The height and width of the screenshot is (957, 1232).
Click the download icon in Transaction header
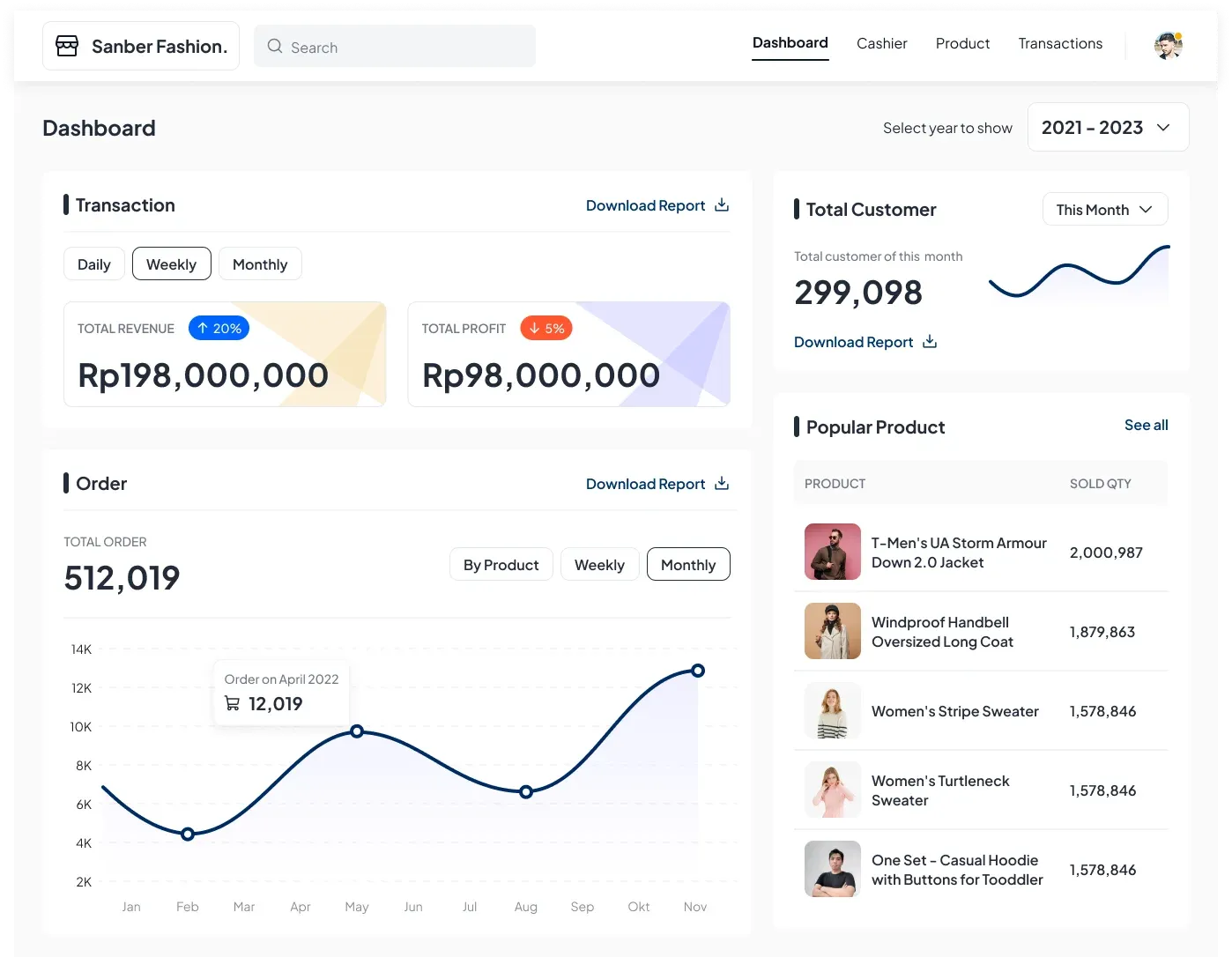click(722, 204)
